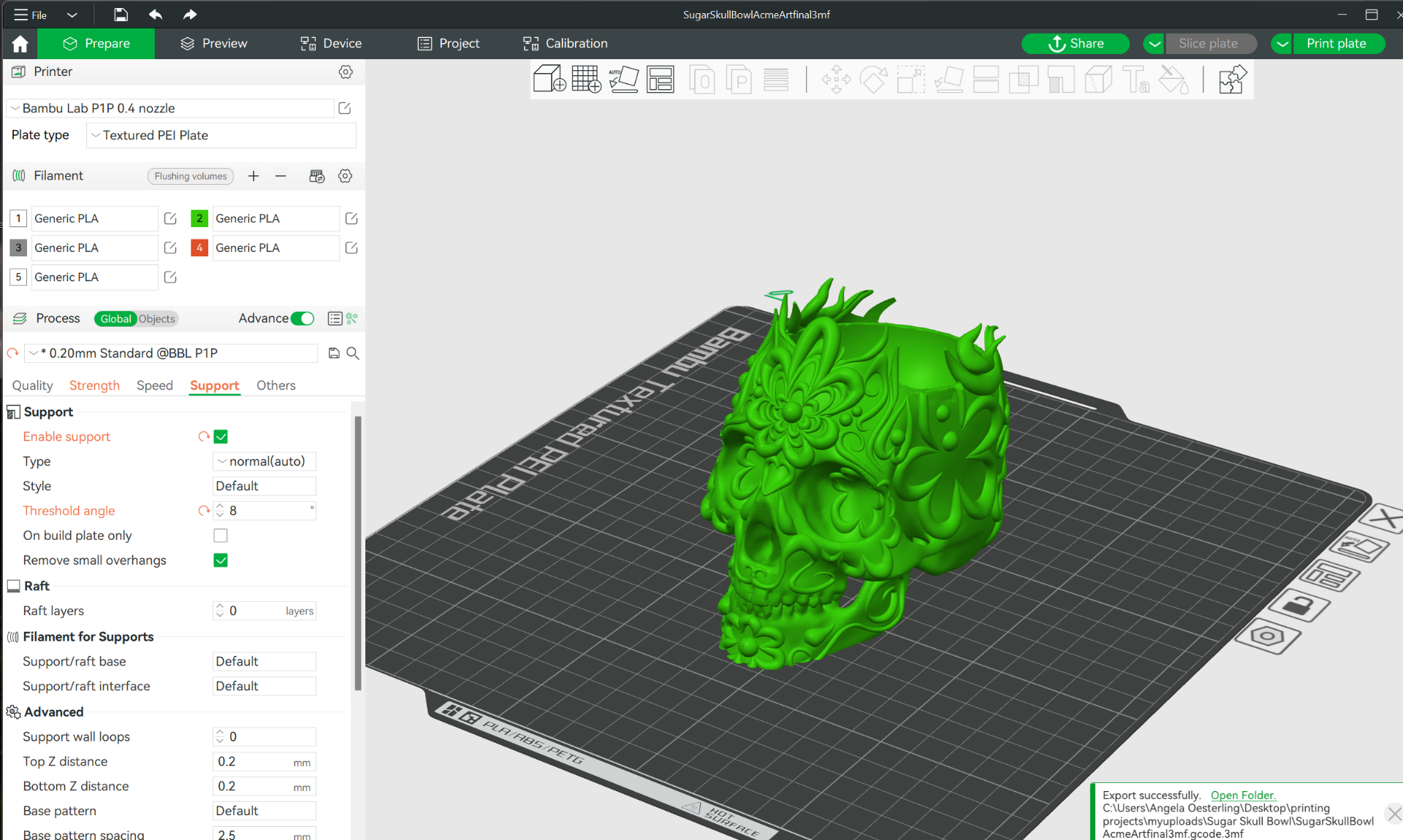The width and height of the screenshot is (1403, 840).
Task: Open the Plate type dropdown
Action: (x=221, y=135)
